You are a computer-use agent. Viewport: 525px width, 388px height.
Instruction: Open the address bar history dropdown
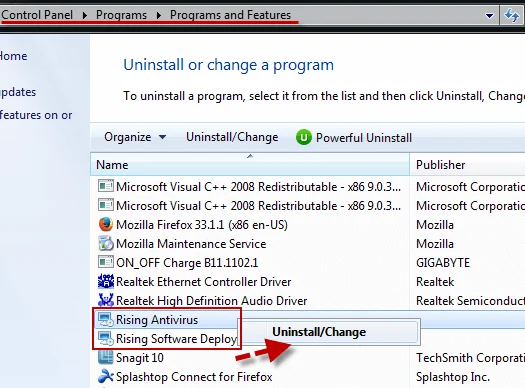(x=489, y=15)
